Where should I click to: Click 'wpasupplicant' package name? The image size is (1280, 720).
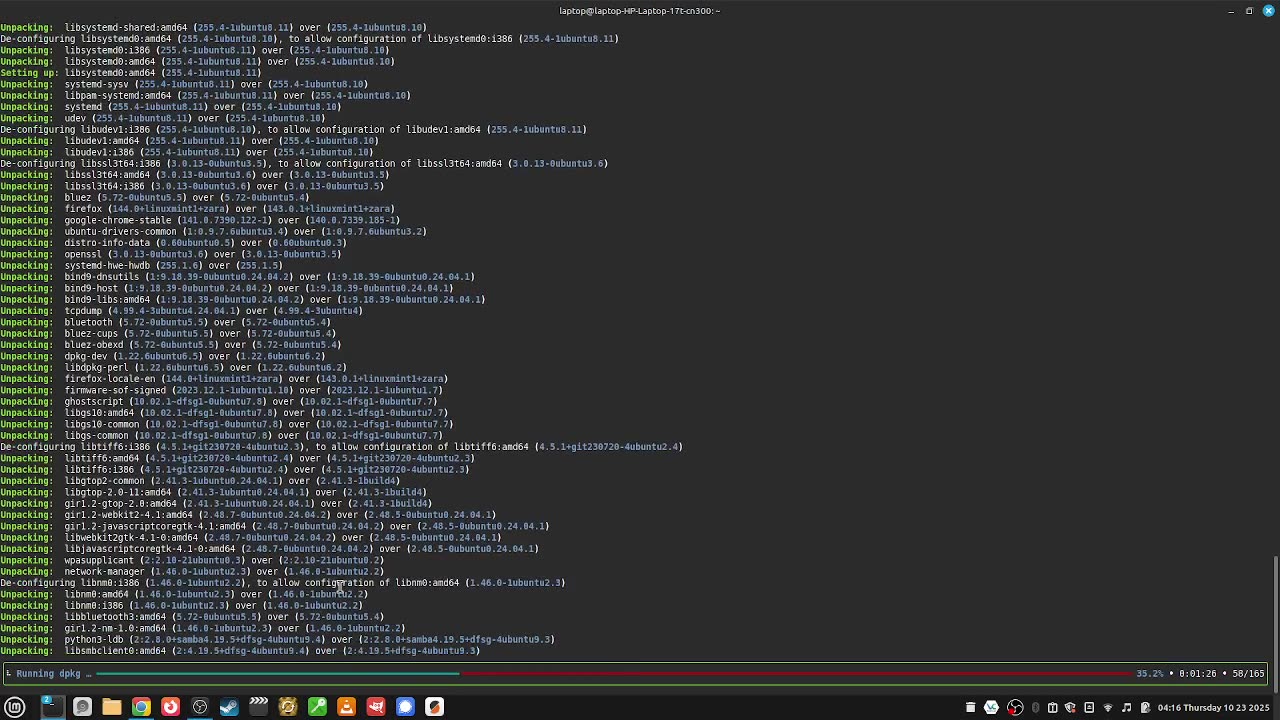[x=100, y=560]
